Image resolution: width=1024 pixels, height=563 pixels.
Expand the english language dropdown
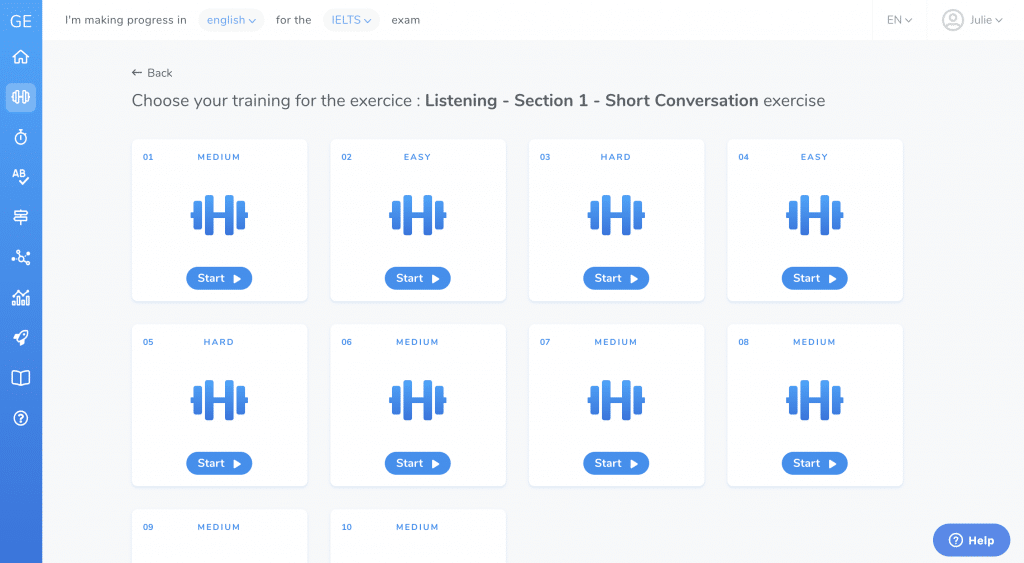231,20
